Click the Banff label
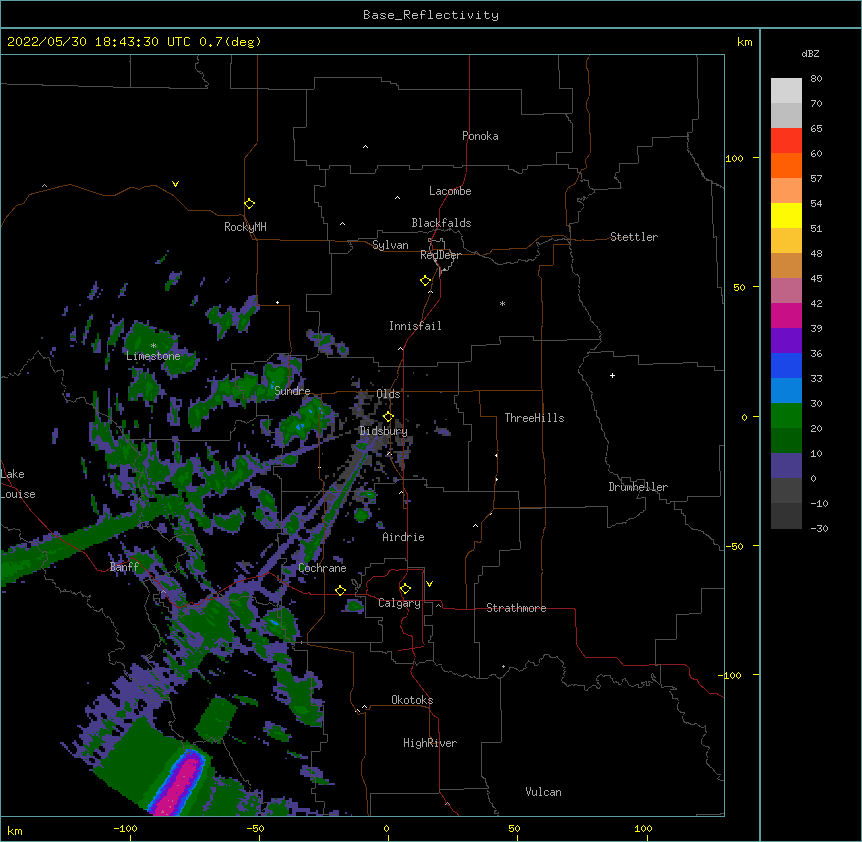This screenshot has height=842, width=862. (124, 567)
